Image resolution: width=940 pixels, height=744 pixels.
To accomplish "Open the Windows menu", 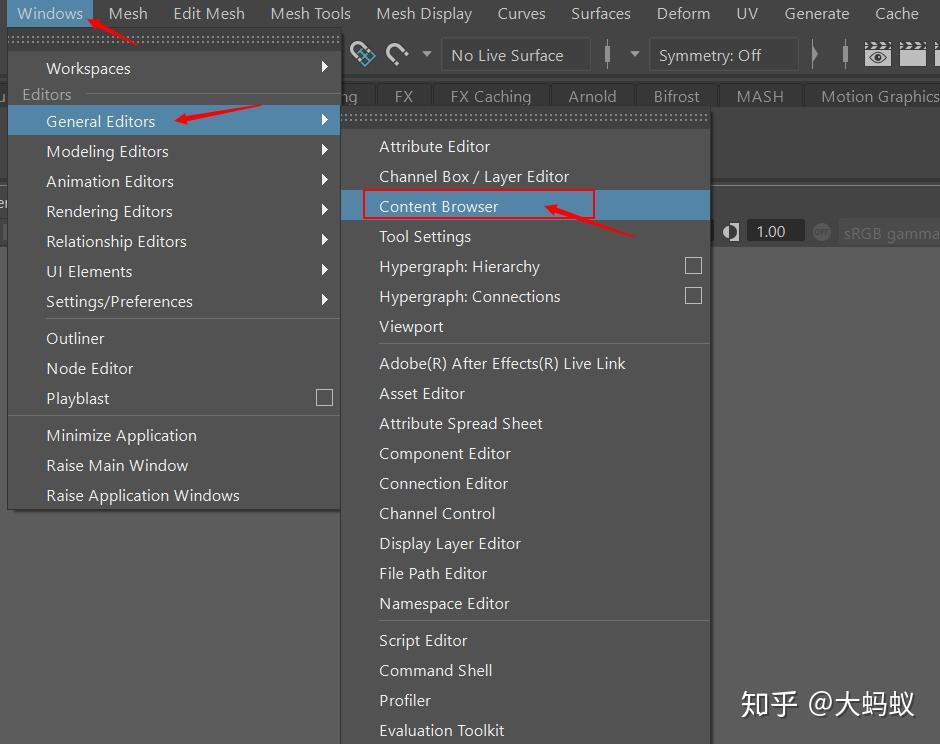I will [50, 13].
